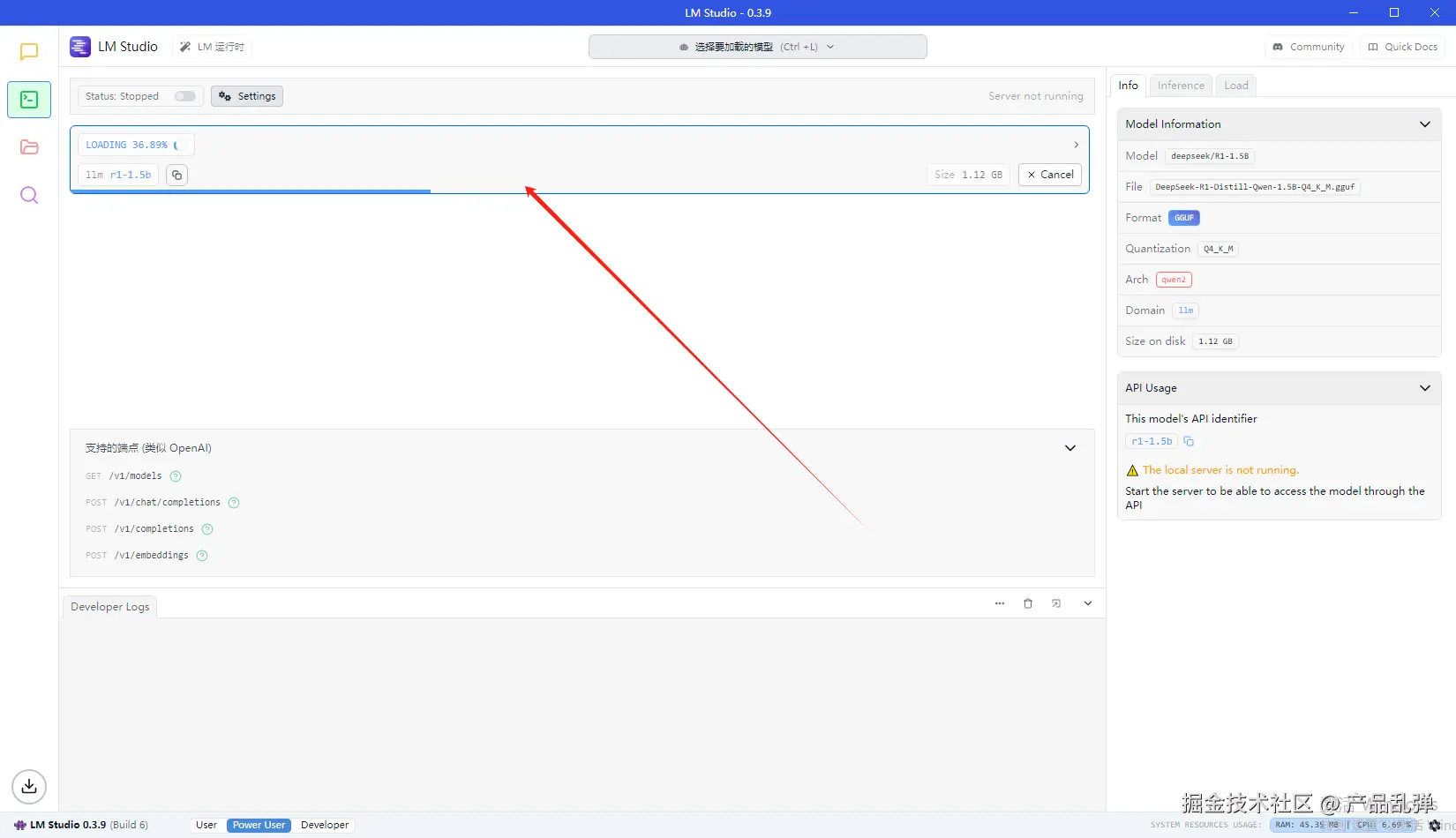Open server Settings
1456x838 pixels.
pos(247,96)
